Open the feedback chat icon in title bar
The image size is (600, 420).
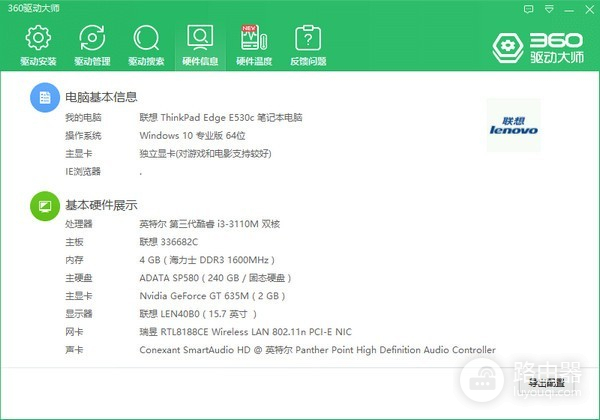pos(528,9)
